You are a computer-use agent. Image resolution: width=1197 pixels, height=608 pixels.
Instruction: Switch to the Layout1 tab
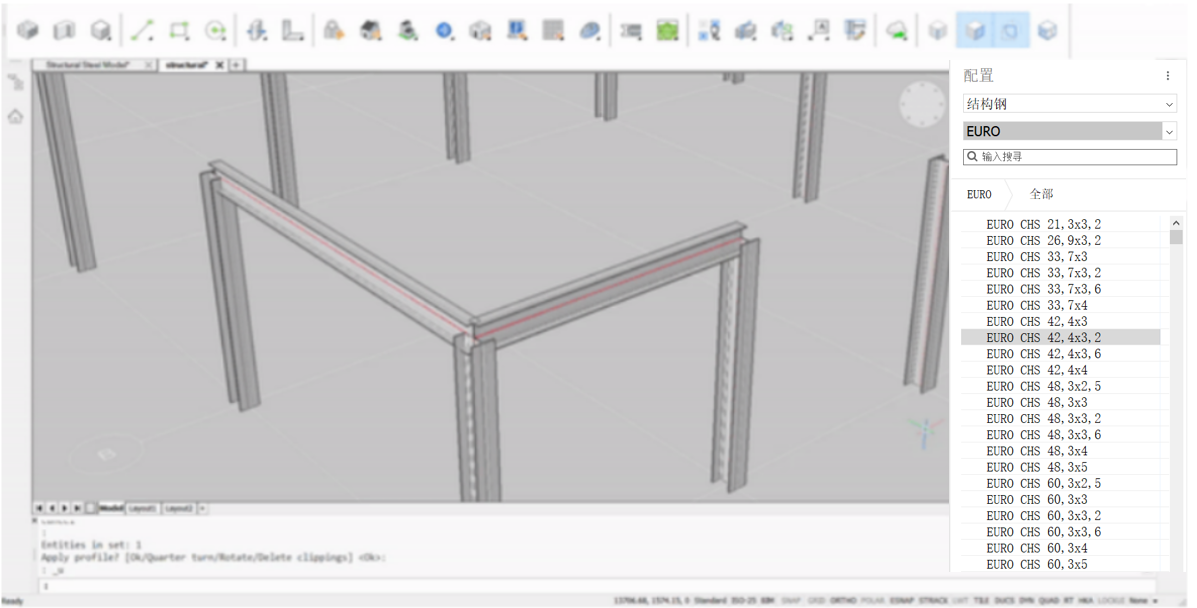click(x=142, y=509)
